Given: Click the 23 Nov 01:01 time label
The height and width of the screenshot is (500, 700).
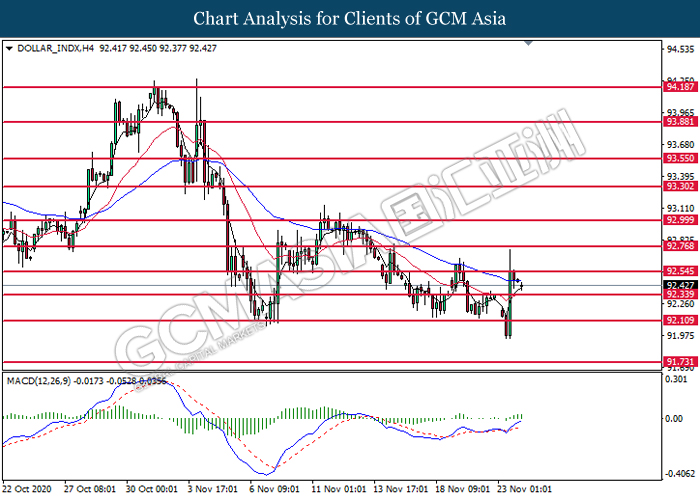Looking at the screenshot, I should pyautogui.click(x=525, y=489).
